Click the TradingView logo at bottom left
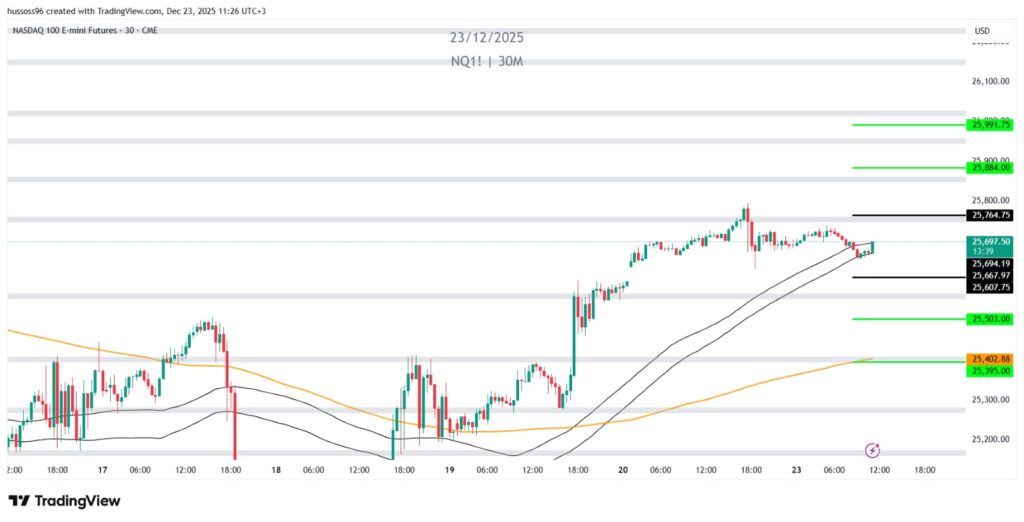Image resolution: width=1024 pixels, height=522 pixels. click(64, 500)
